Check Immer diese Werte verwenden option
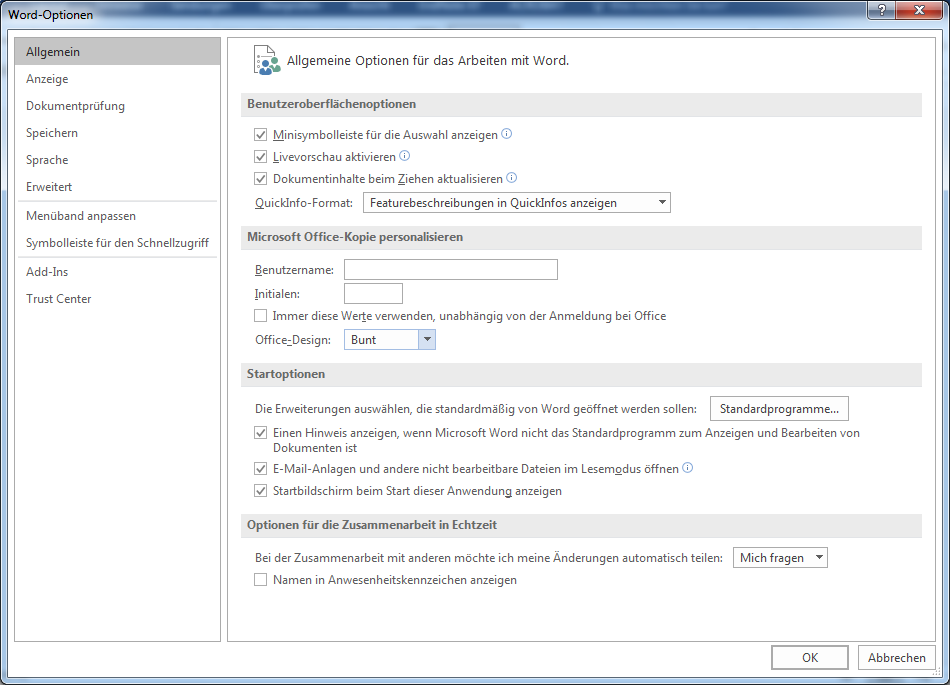 click(261, 316)
